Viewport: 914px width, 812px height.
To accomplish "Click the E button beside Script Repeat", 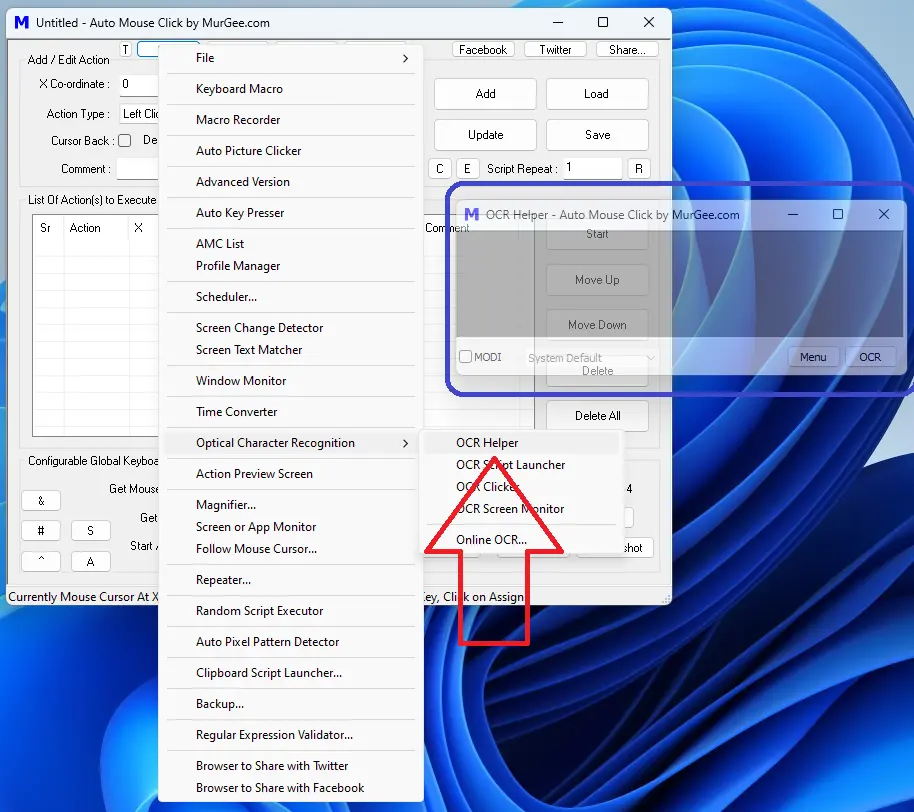I will click(x=467, y=168).
